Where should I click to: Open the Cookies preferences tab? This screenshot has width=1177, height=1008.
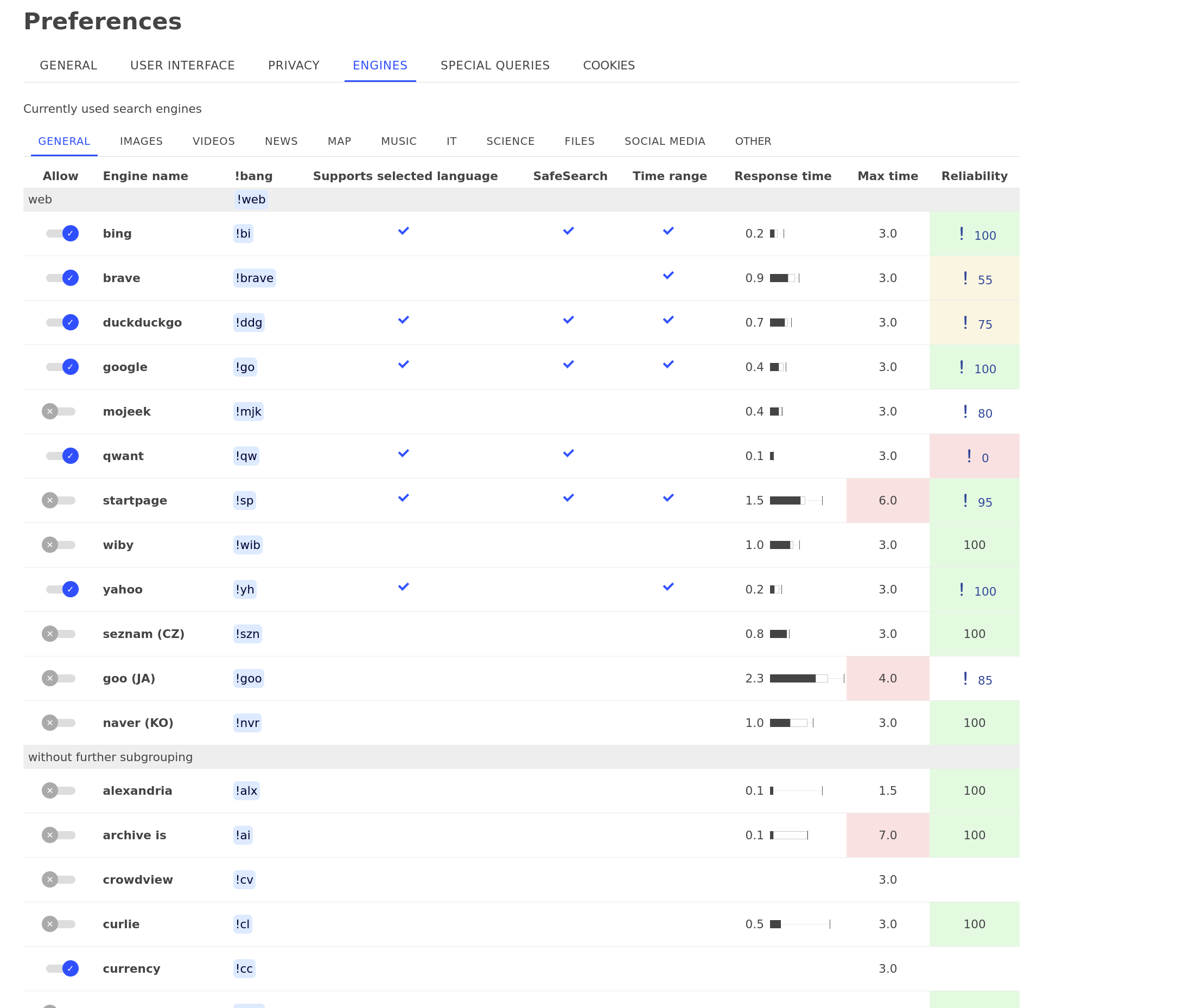(609, 65)
